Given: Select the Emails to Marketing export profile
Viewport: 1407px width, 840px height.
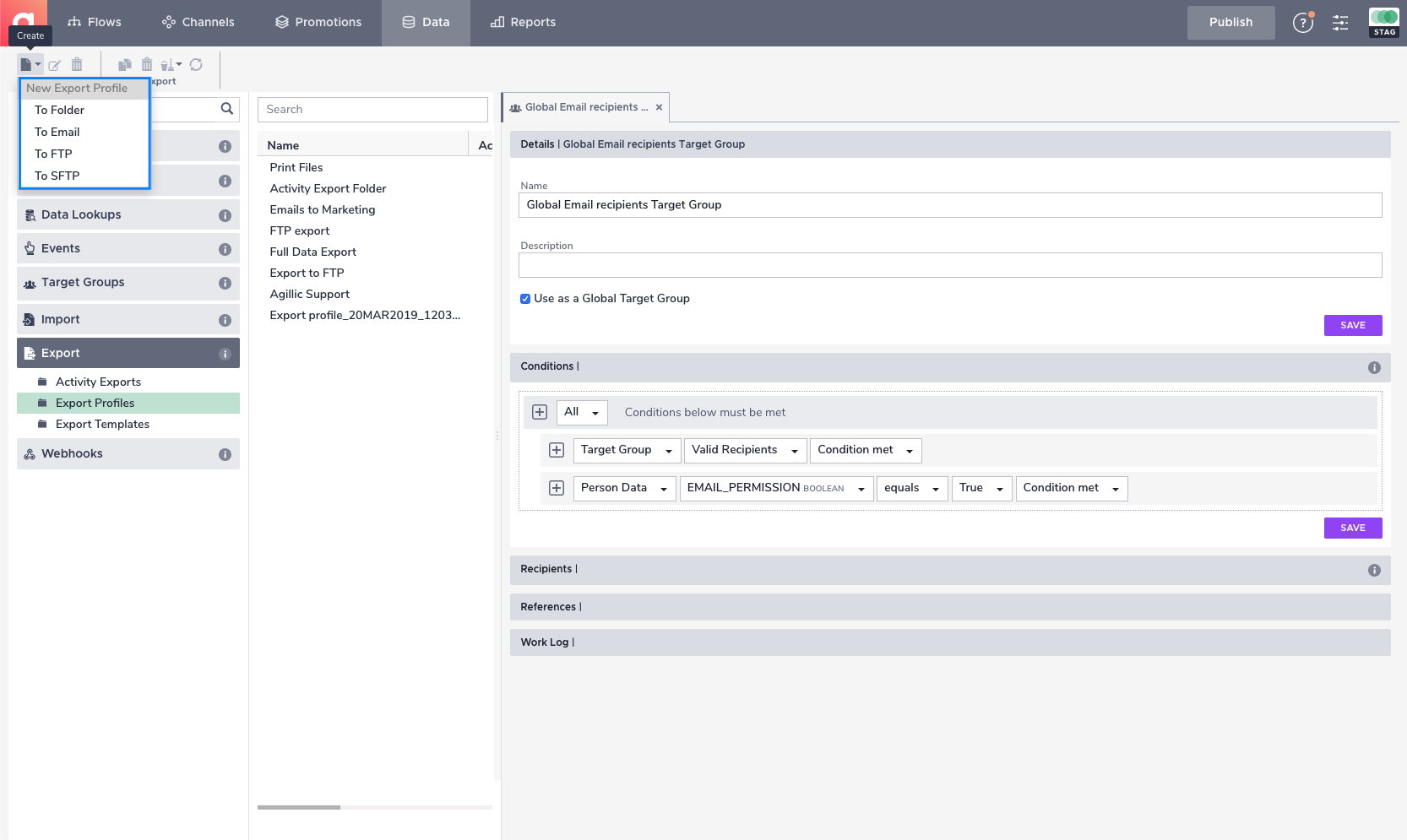Looking at the screenshot, I should (323, 210).
